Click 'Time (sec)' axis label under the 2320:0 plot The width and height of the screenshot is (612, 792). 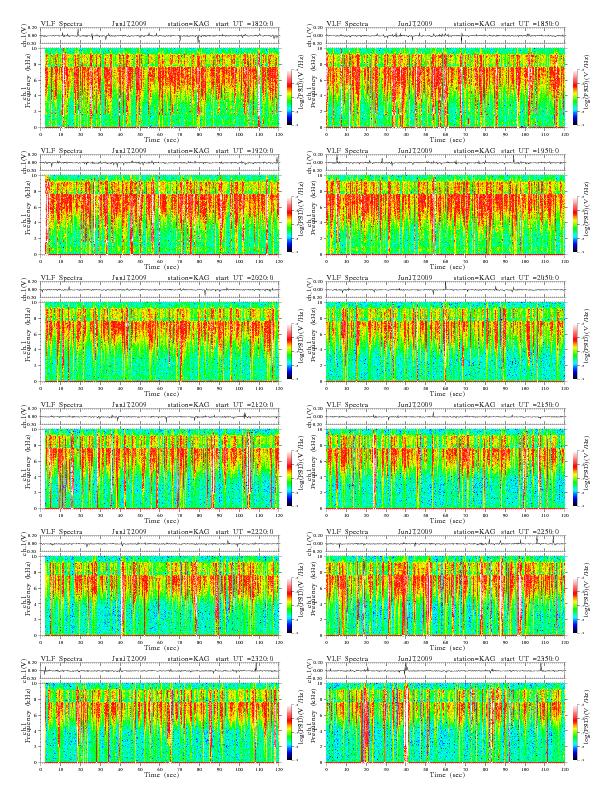tap(162, 775)
